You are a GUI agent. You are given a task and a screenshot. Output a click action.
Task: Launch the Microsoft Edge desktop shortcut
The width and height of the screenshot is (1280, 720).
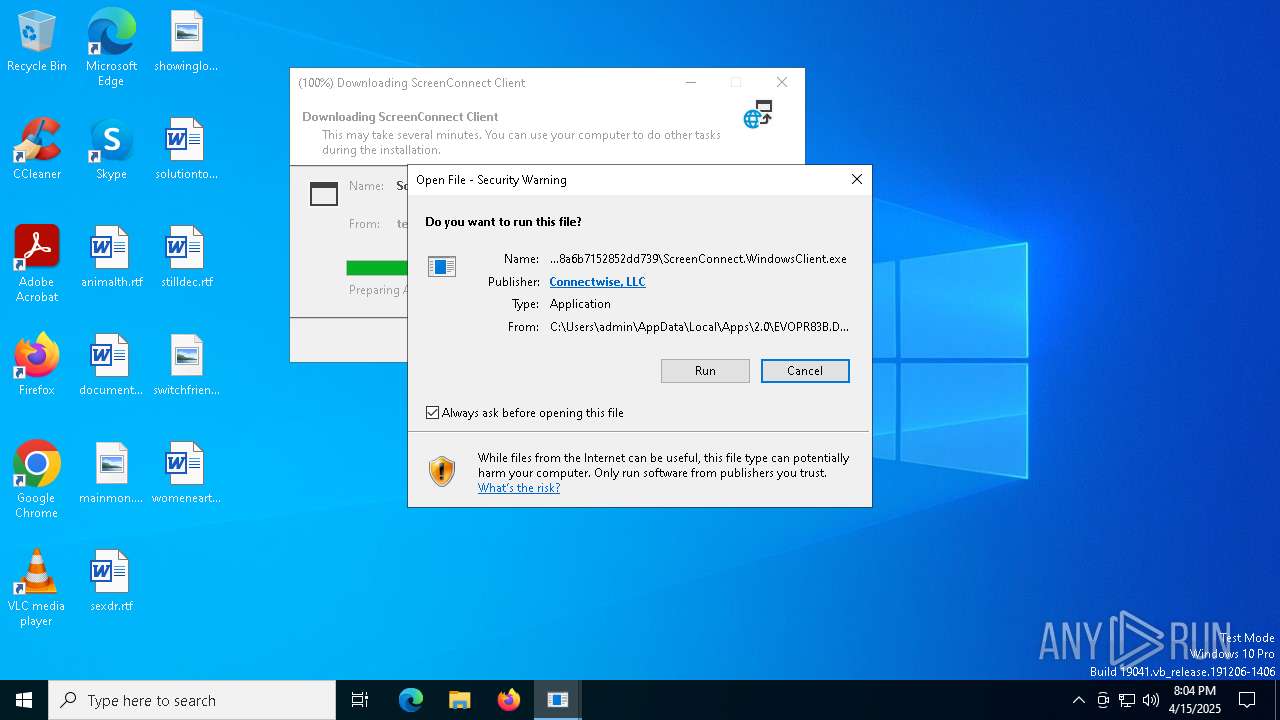111,48
